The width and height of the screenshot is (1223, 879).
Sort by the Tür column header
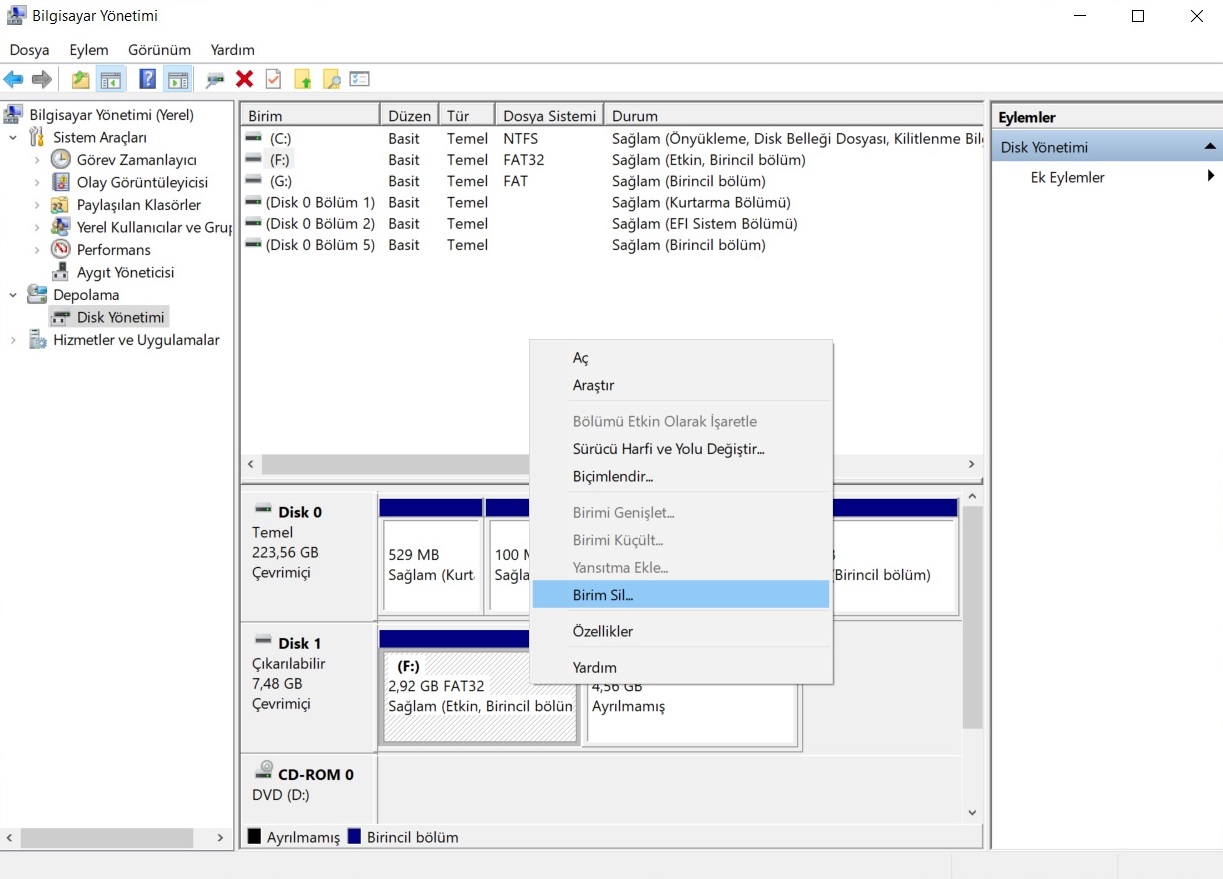coord(468,115)
